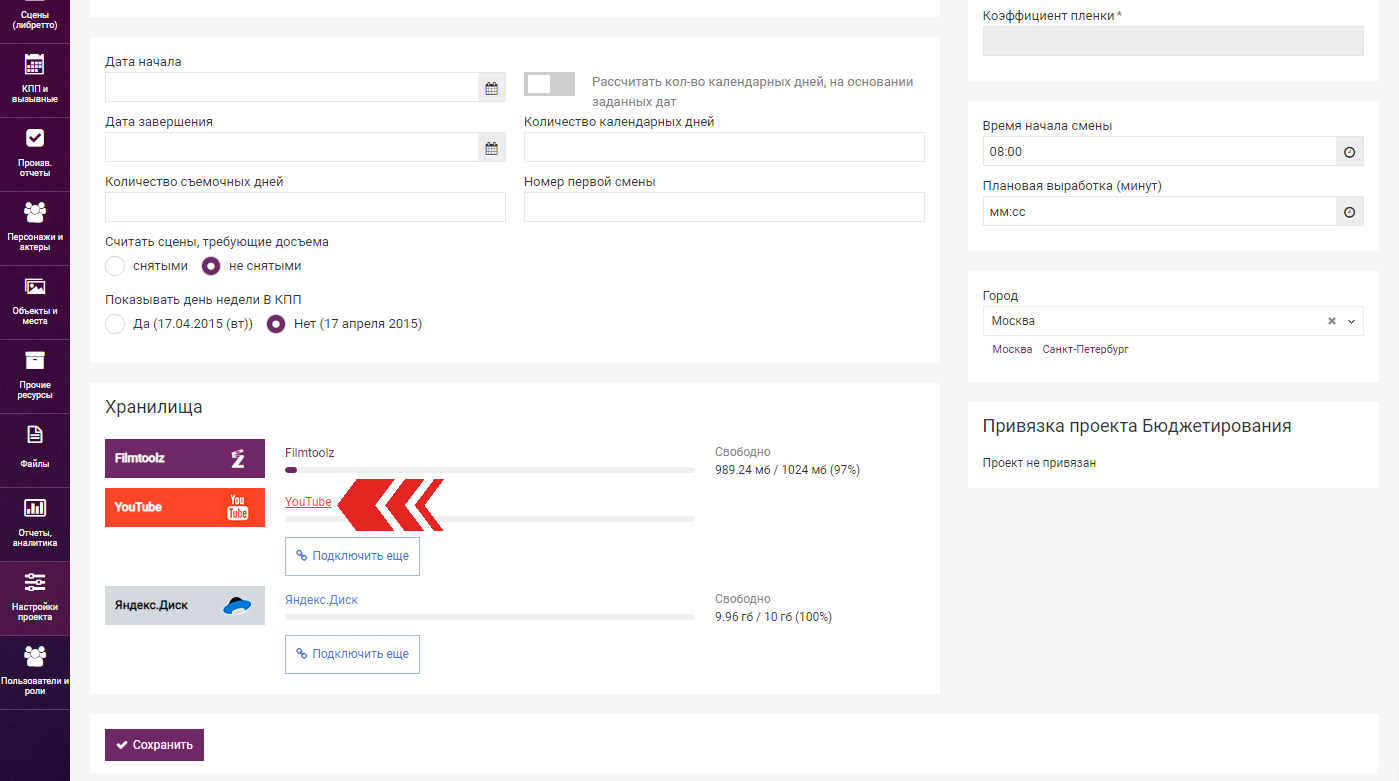Open Прочие ресурсы box icon

[35, 360]
